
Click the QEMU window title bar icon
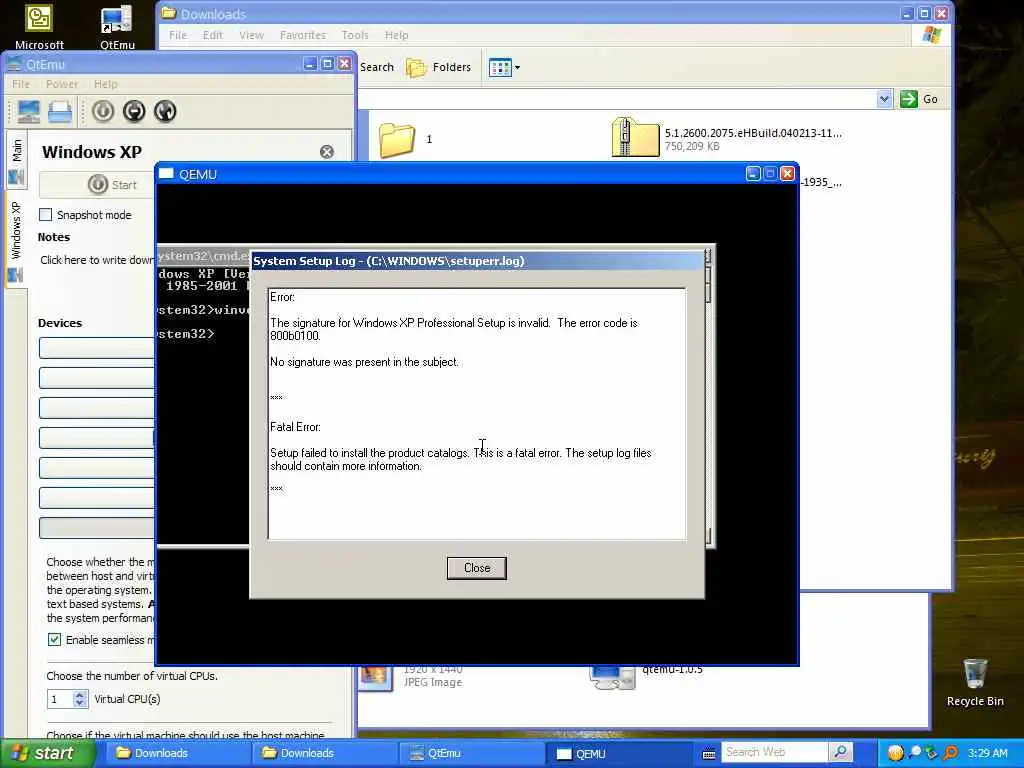pyautogui.click(x=167, y=174)
